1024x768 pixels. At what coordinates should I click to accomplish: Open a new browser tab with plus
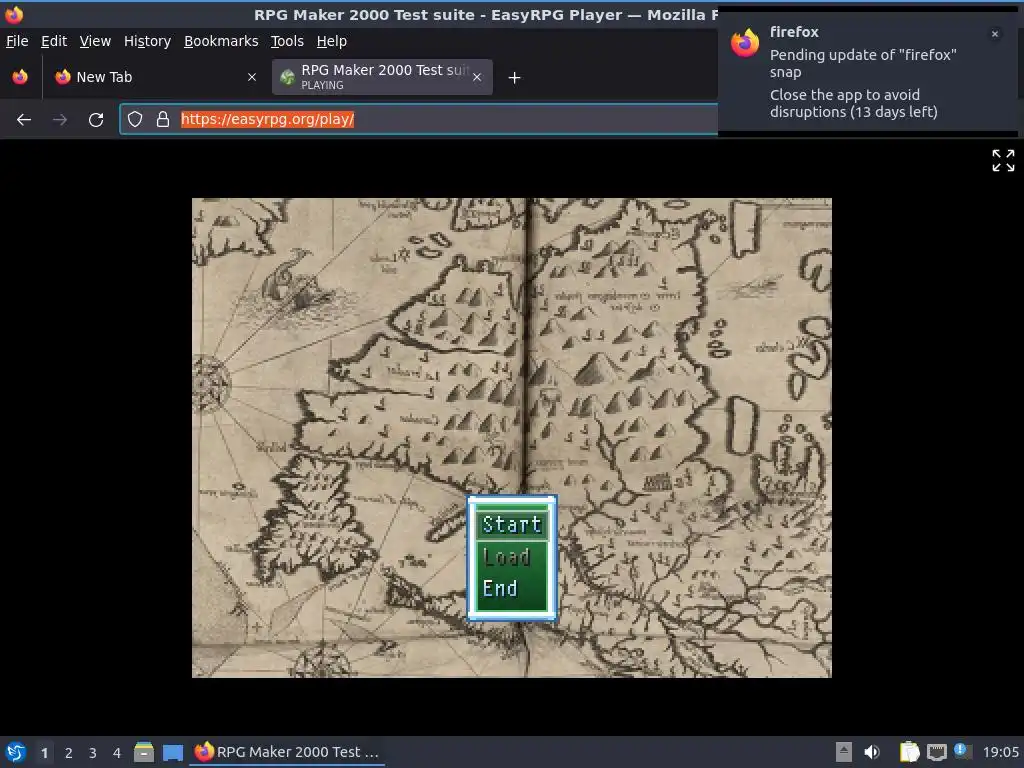click(515, 78)
